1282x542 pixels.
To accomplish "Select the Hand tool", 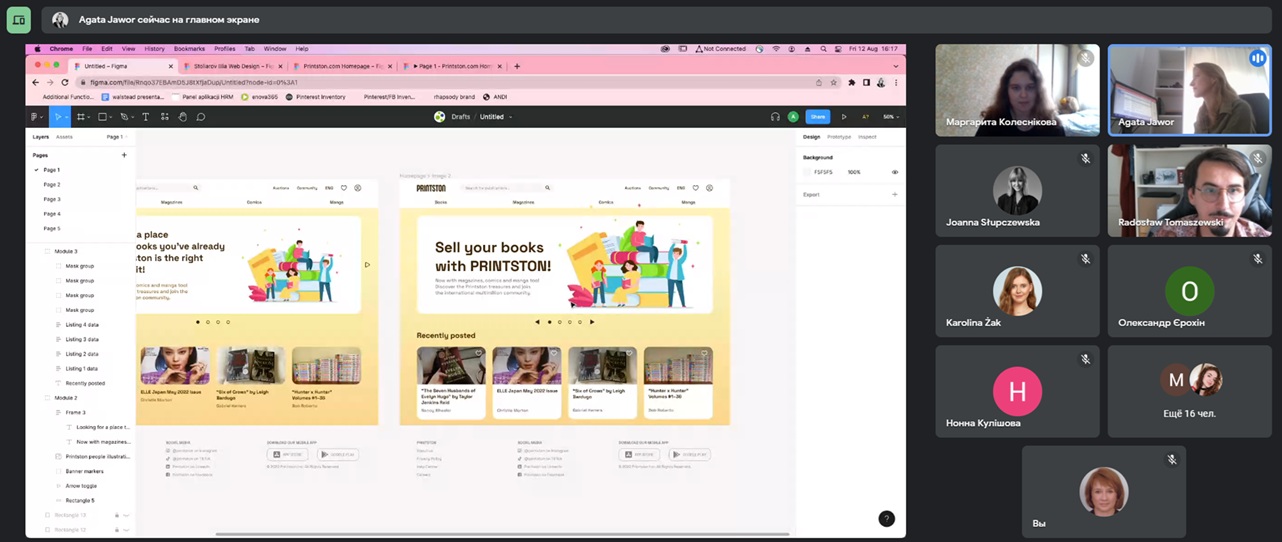I will pyautogui.click(x=182, y=117).
